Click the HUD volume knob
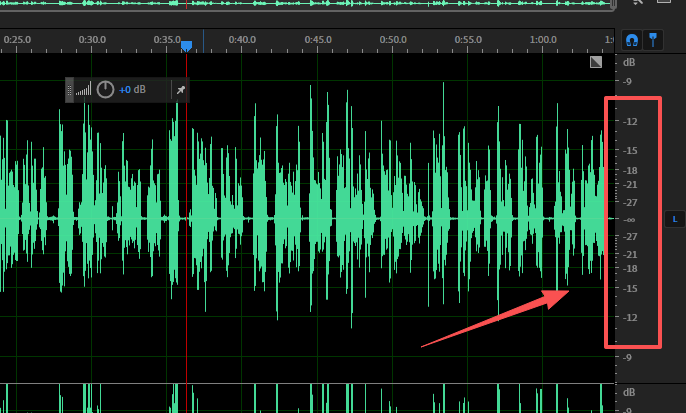 tap(105, 90)
